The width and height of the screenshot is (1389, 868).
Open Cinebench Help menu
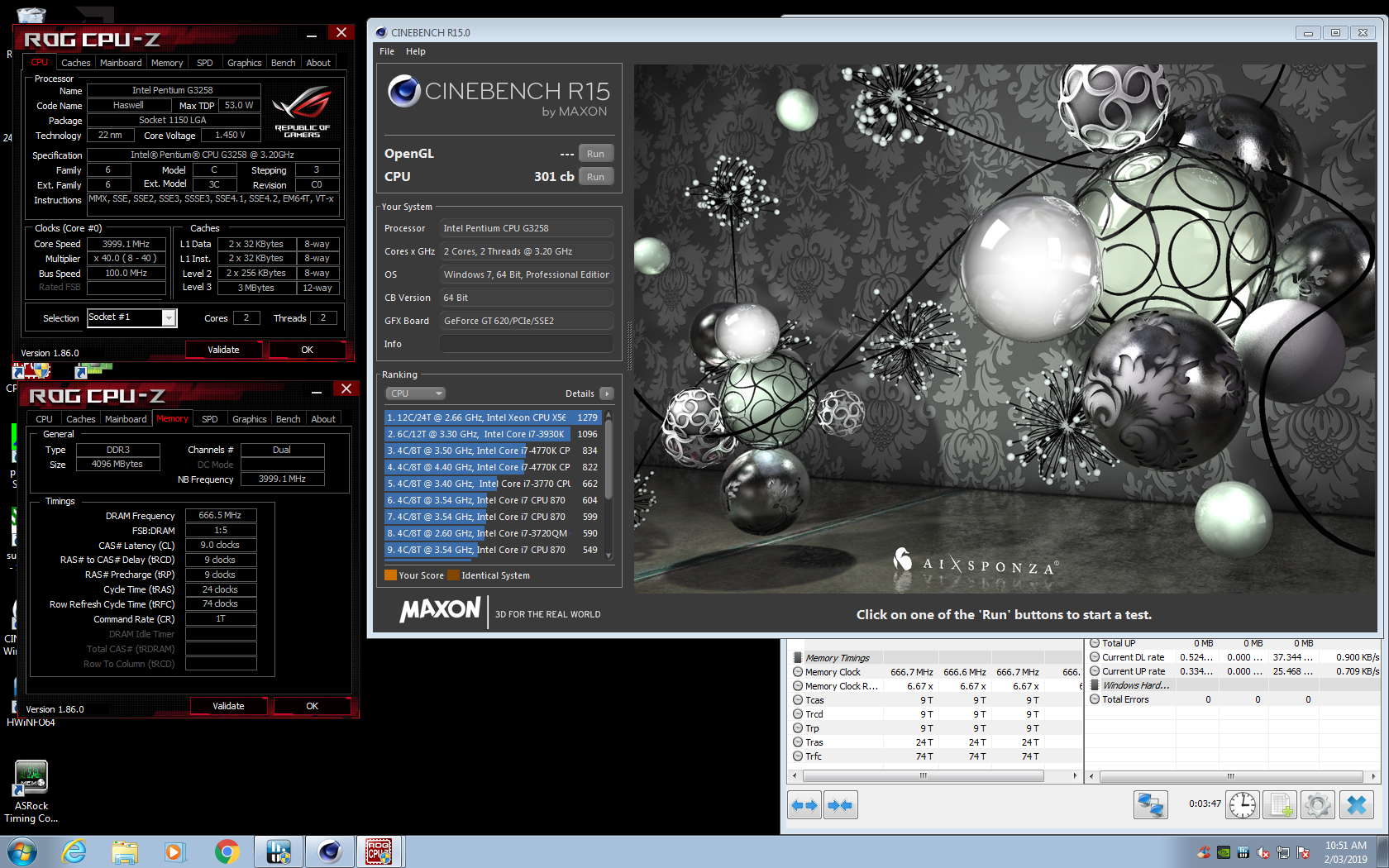click(416, 51)
